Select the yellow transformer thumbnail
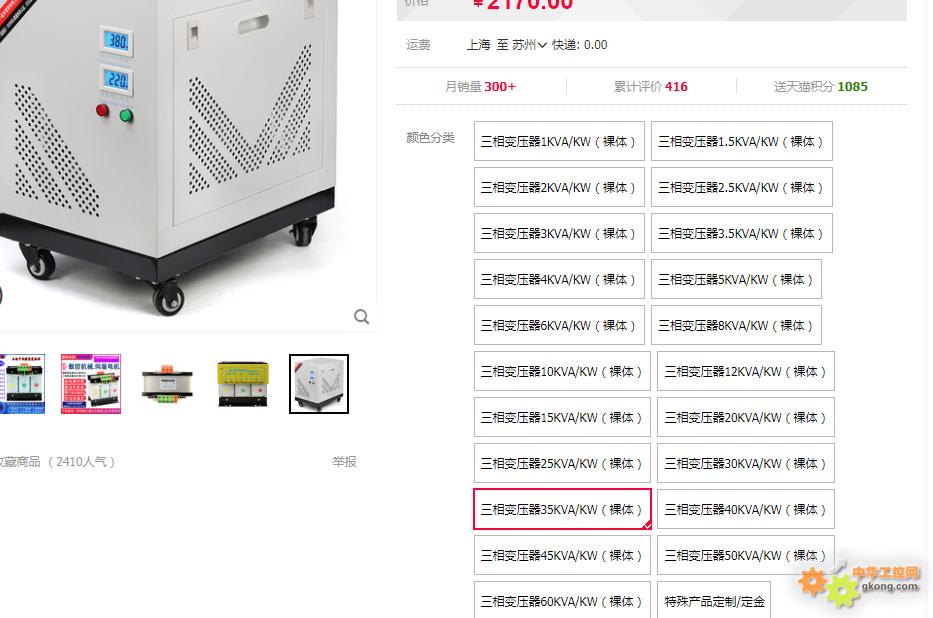Screen dimensions: 933x618 (x=243, y=384)
